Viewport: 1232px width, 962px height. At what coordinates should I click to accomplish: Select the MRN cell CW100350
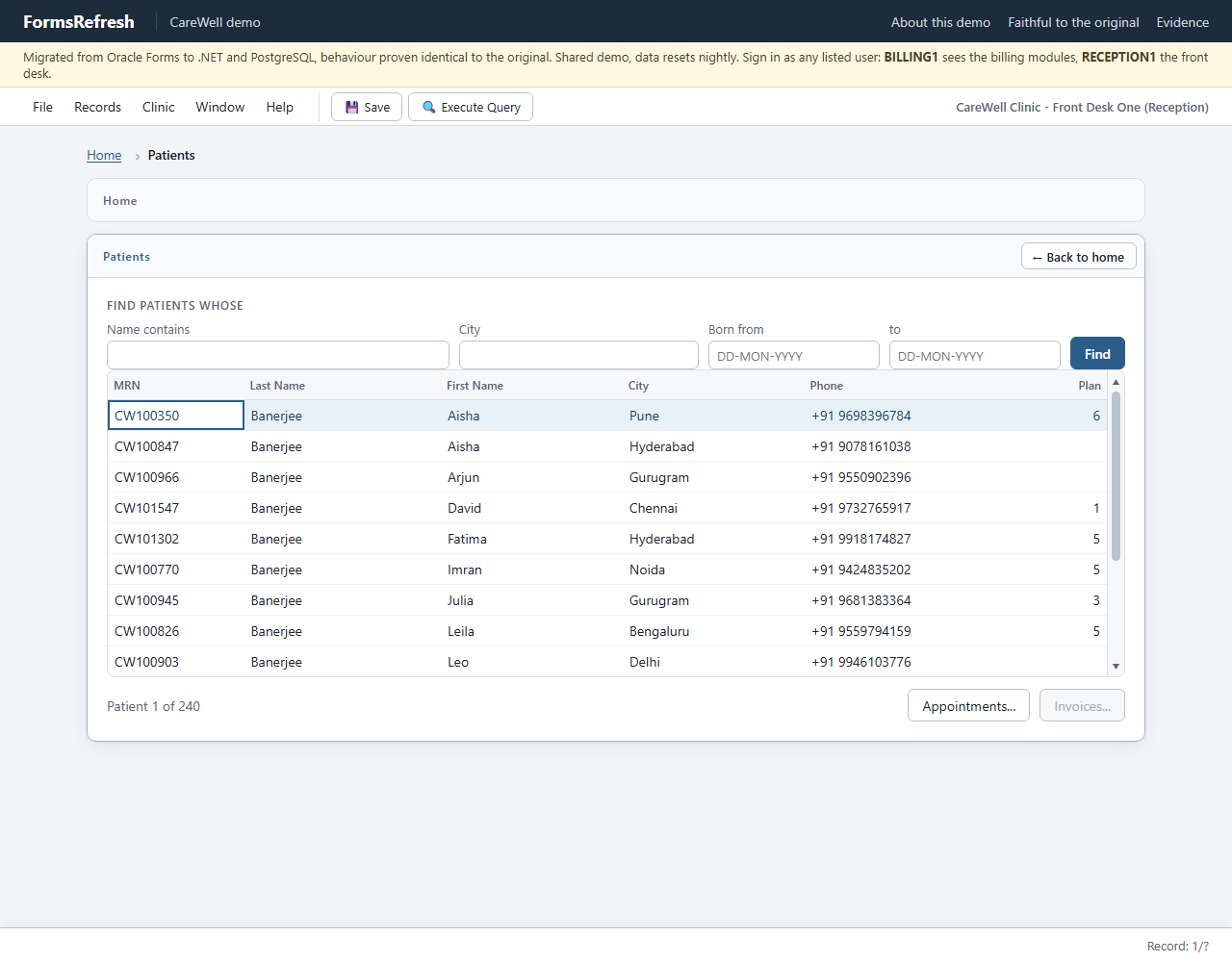tap(176, 416)
